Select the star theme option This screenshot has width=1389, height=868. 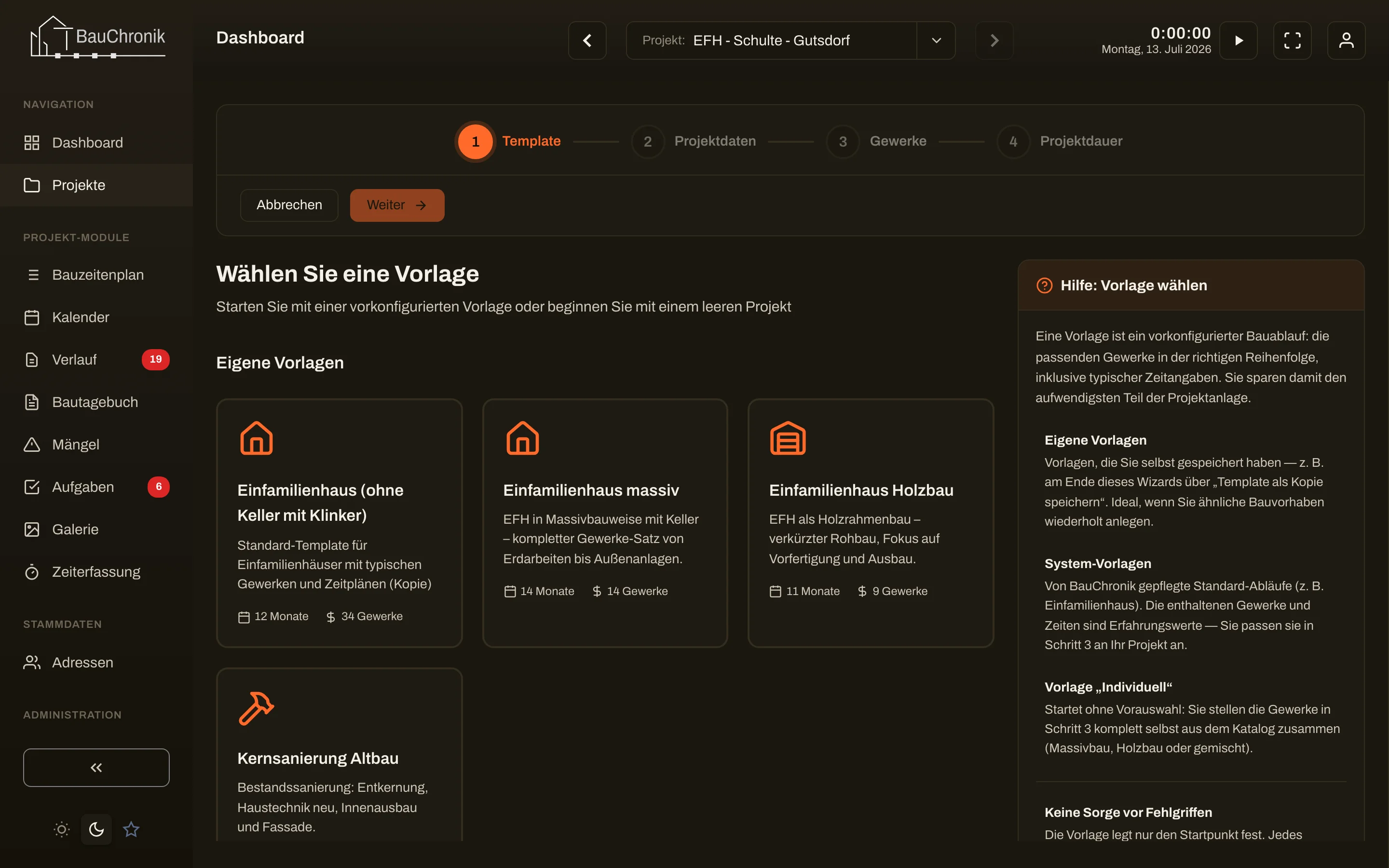[x=131, y=829]
